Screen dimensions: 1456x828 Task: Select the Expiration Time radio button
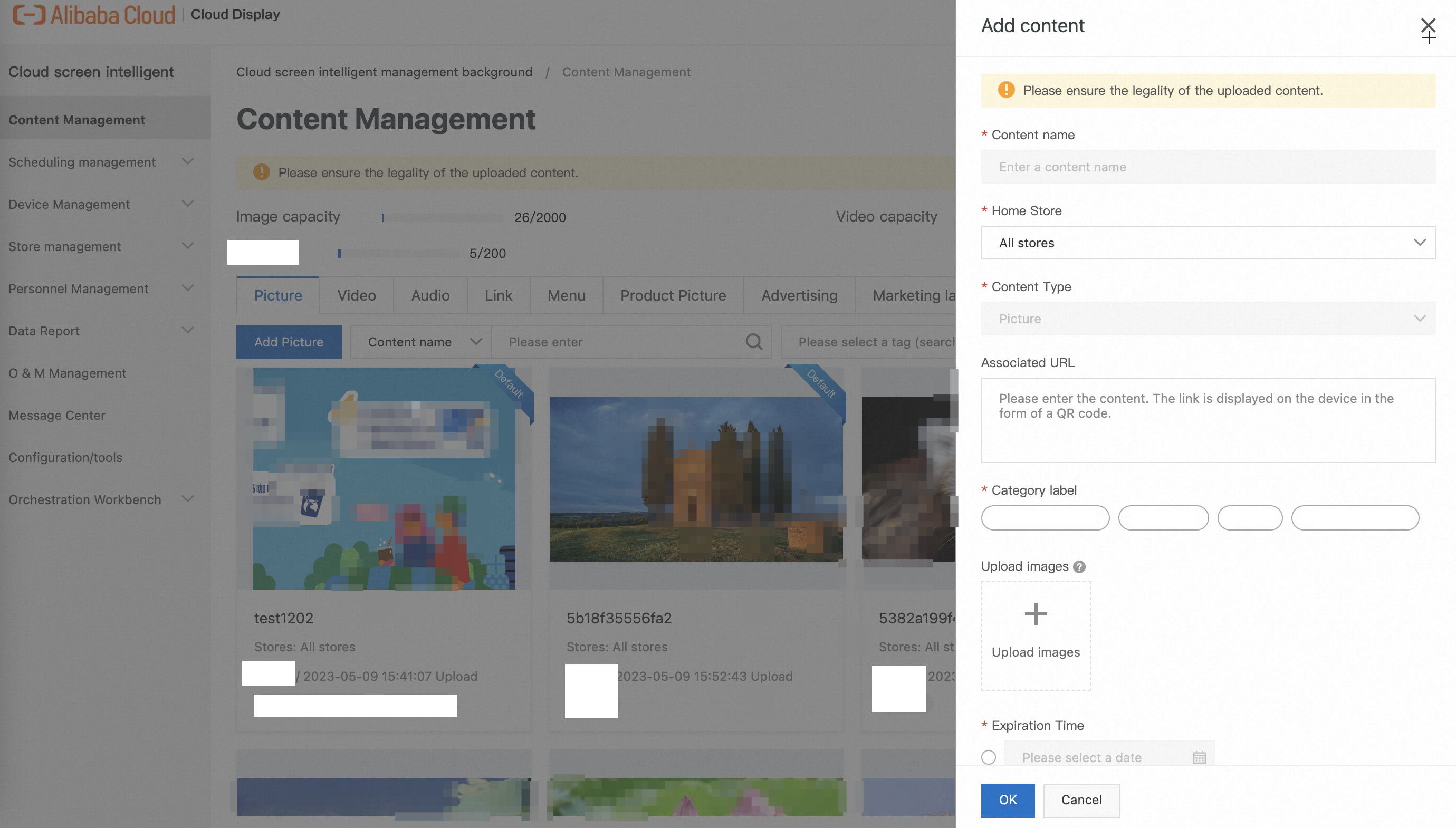point(989,757)
